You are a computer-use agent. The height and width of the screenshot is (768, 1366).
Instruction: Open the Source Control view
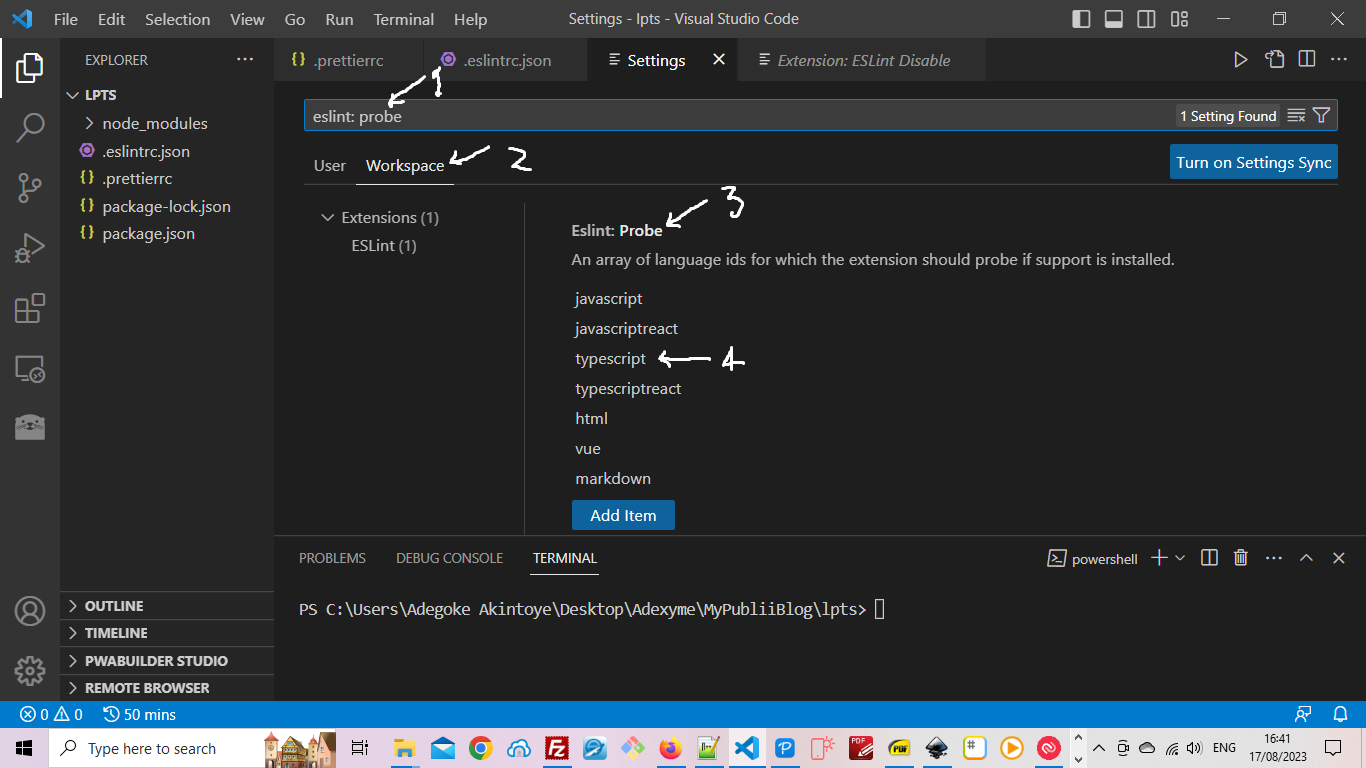click(x=30, y=187)
